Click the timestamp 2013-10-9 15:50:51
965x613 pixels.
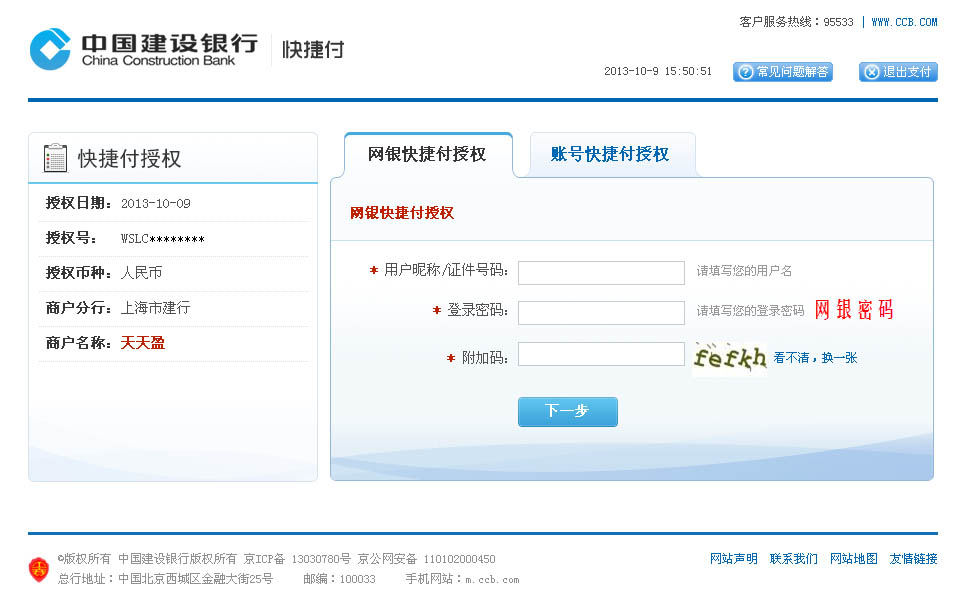coord(658,71)
